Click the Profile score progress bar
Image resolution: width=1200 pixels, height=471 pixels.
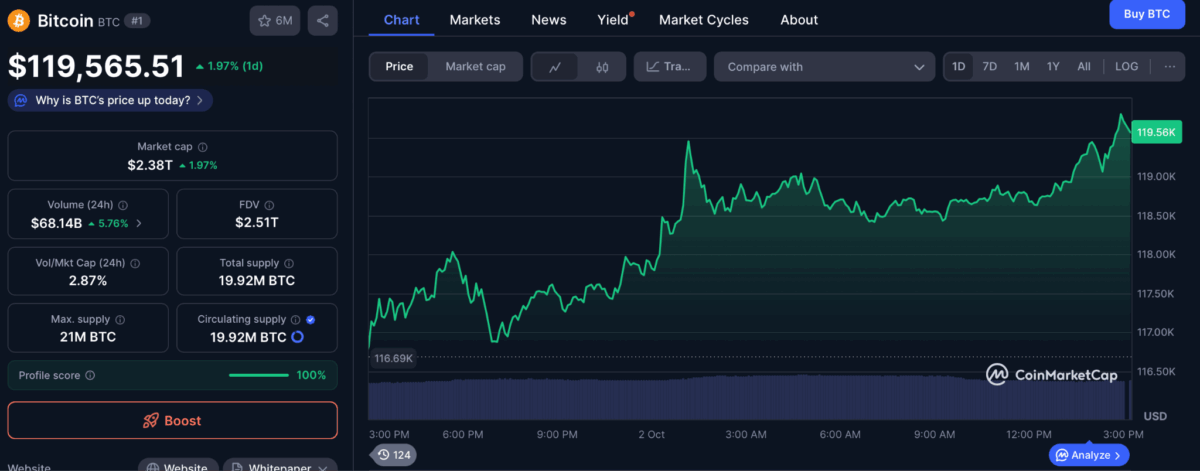(260, 375)
